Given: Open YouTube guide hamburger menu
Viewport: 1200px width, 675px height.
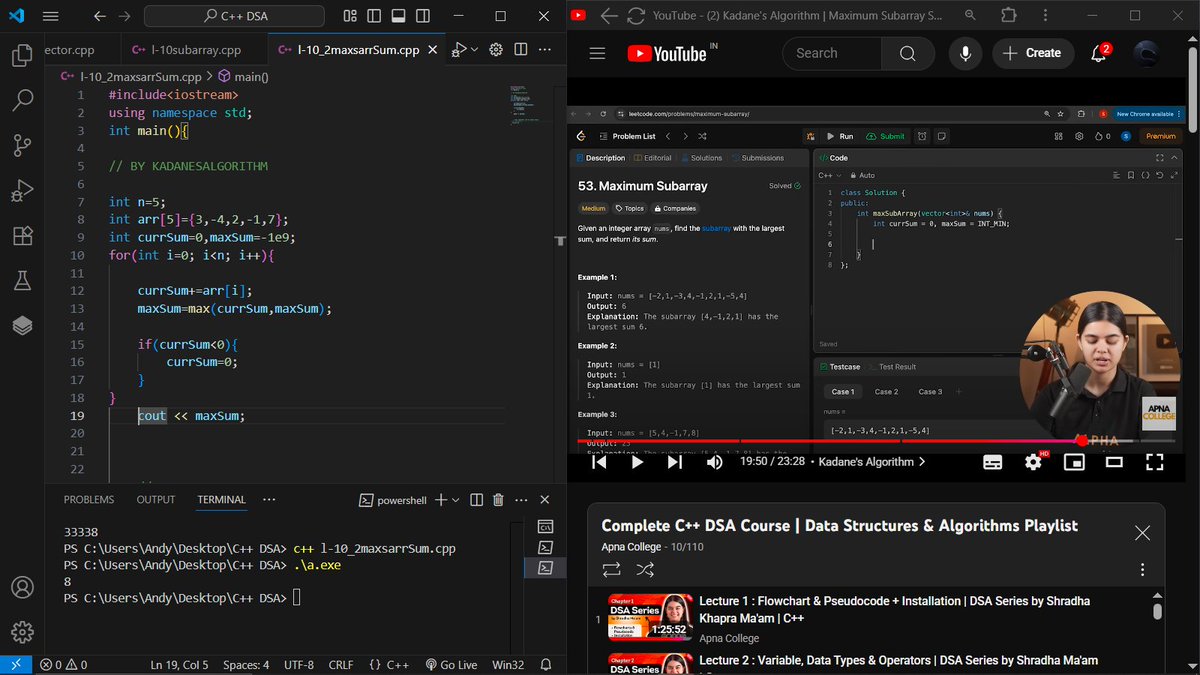Looking at the screenshot, I should 598,53.
